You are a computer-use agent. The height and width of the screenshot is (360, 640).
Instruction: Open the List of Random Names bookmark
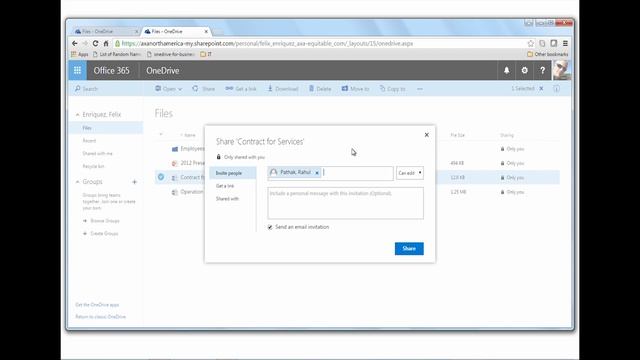click(117, 54)
